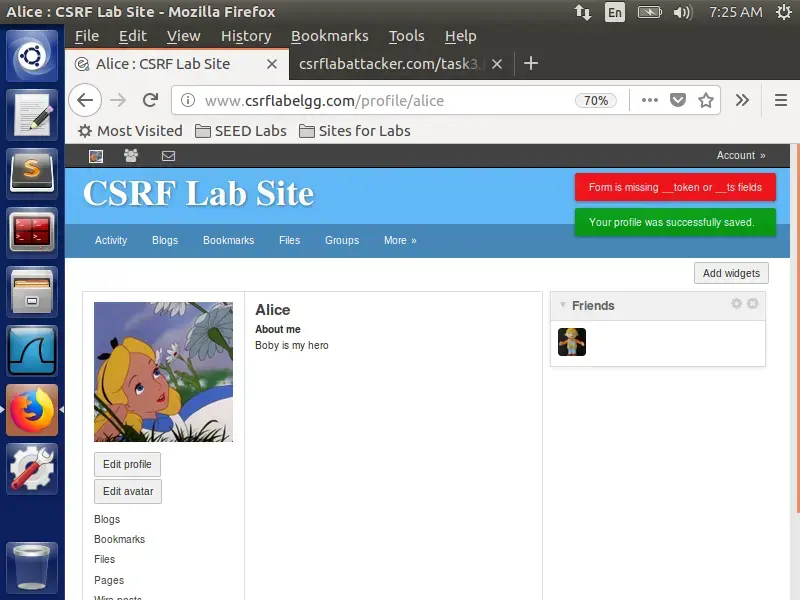The width and height of the screenshot is (800, 600).
Task: Open the power session menu icon
Action: pos(784,12)
